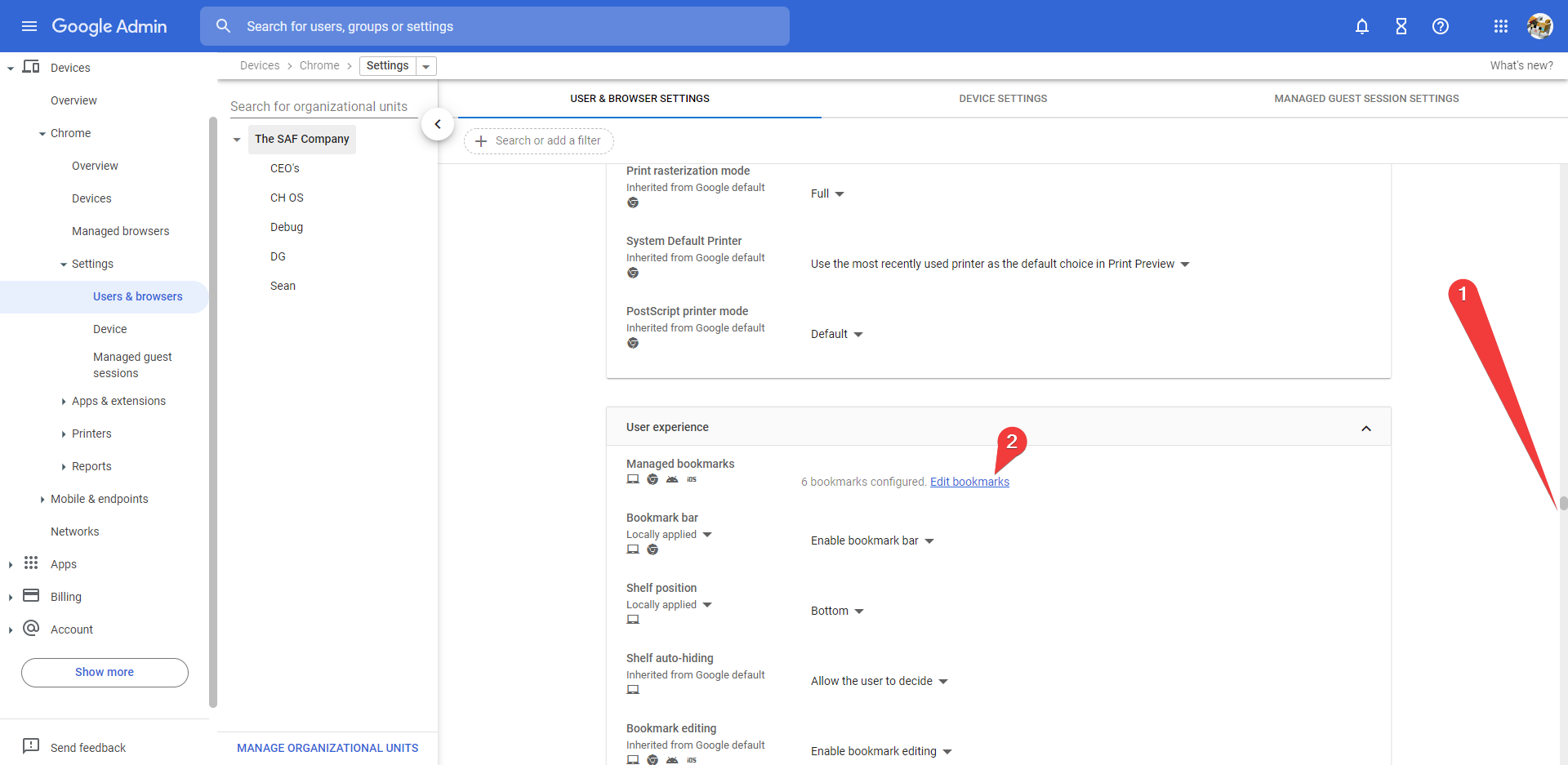Screen dimensions: 1568x765
Task: Select Users & browsers in sidebar
Action: pos(105,296)
